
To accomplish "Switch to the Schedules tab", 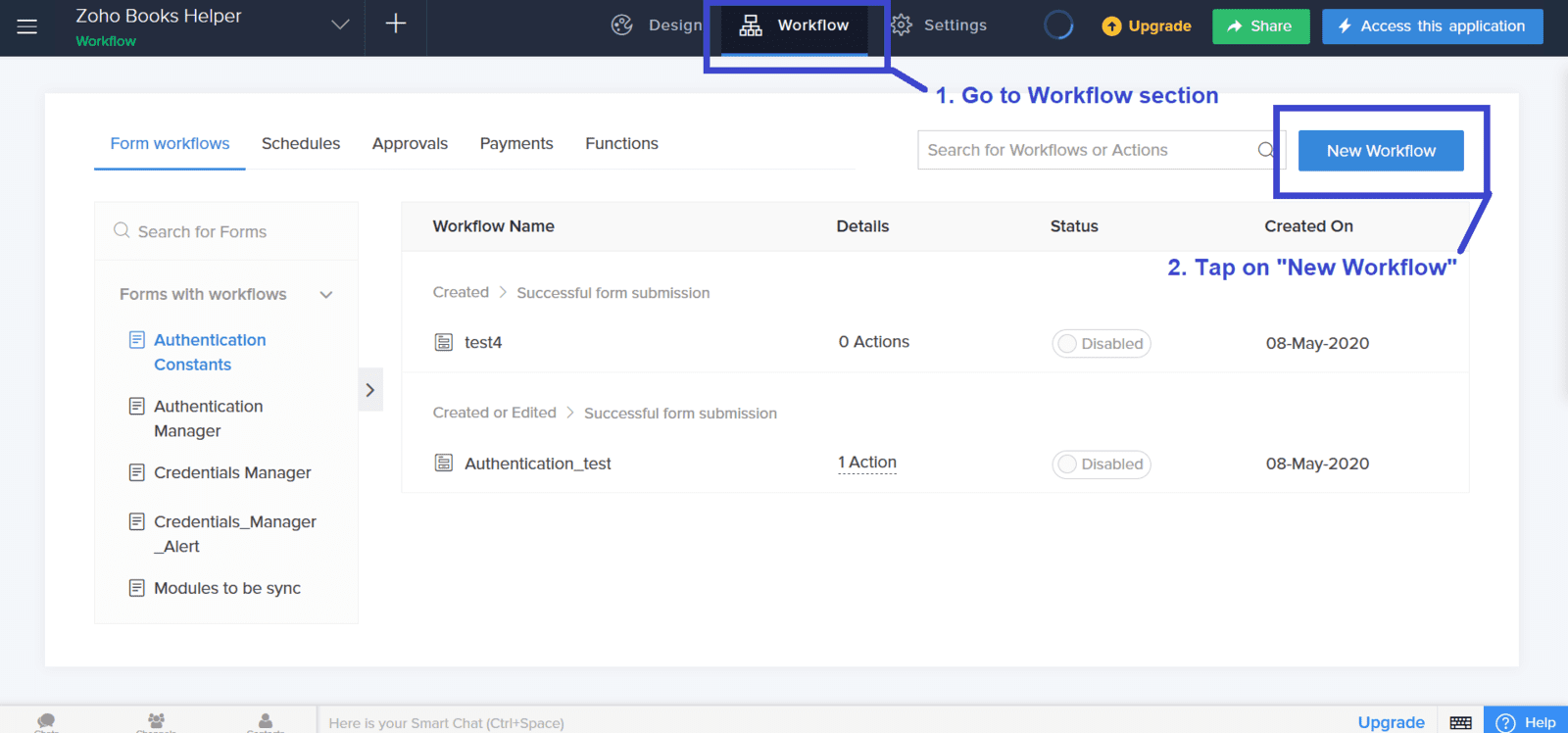I will click(301, 144).
